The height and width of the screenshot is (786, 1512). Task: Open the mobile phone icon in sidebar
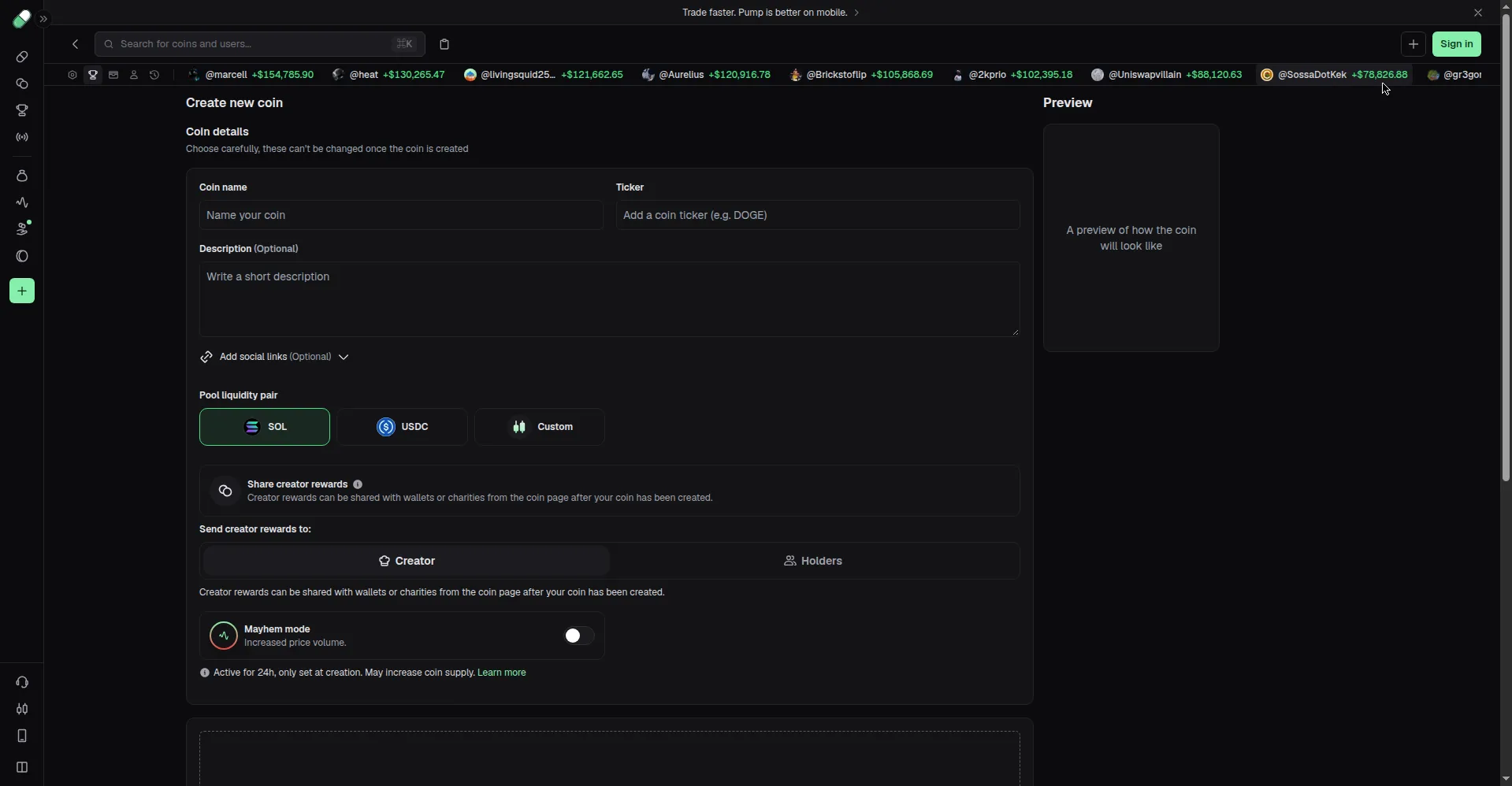[22, 736]
